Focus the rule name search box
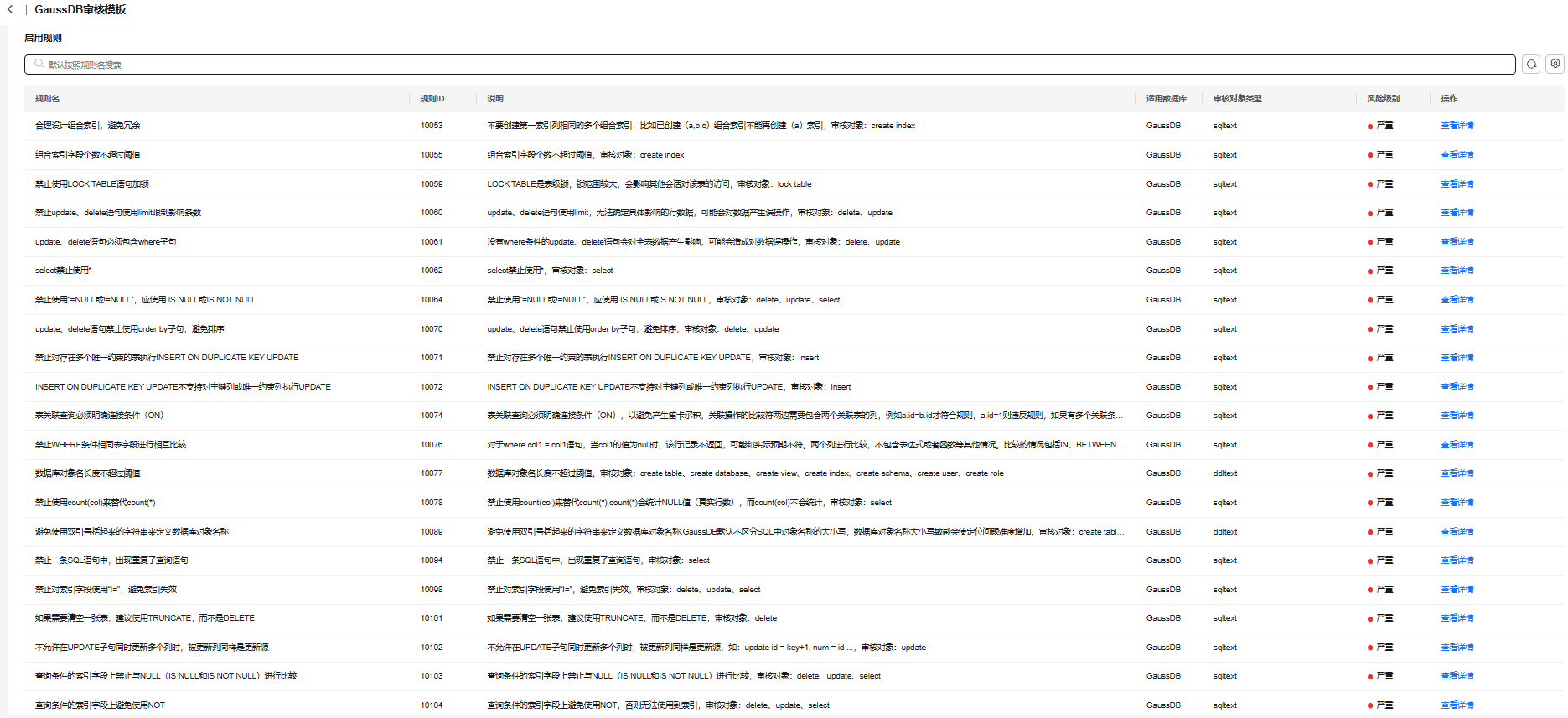This screenshot has height=718, width=1568. click(769, 65)
